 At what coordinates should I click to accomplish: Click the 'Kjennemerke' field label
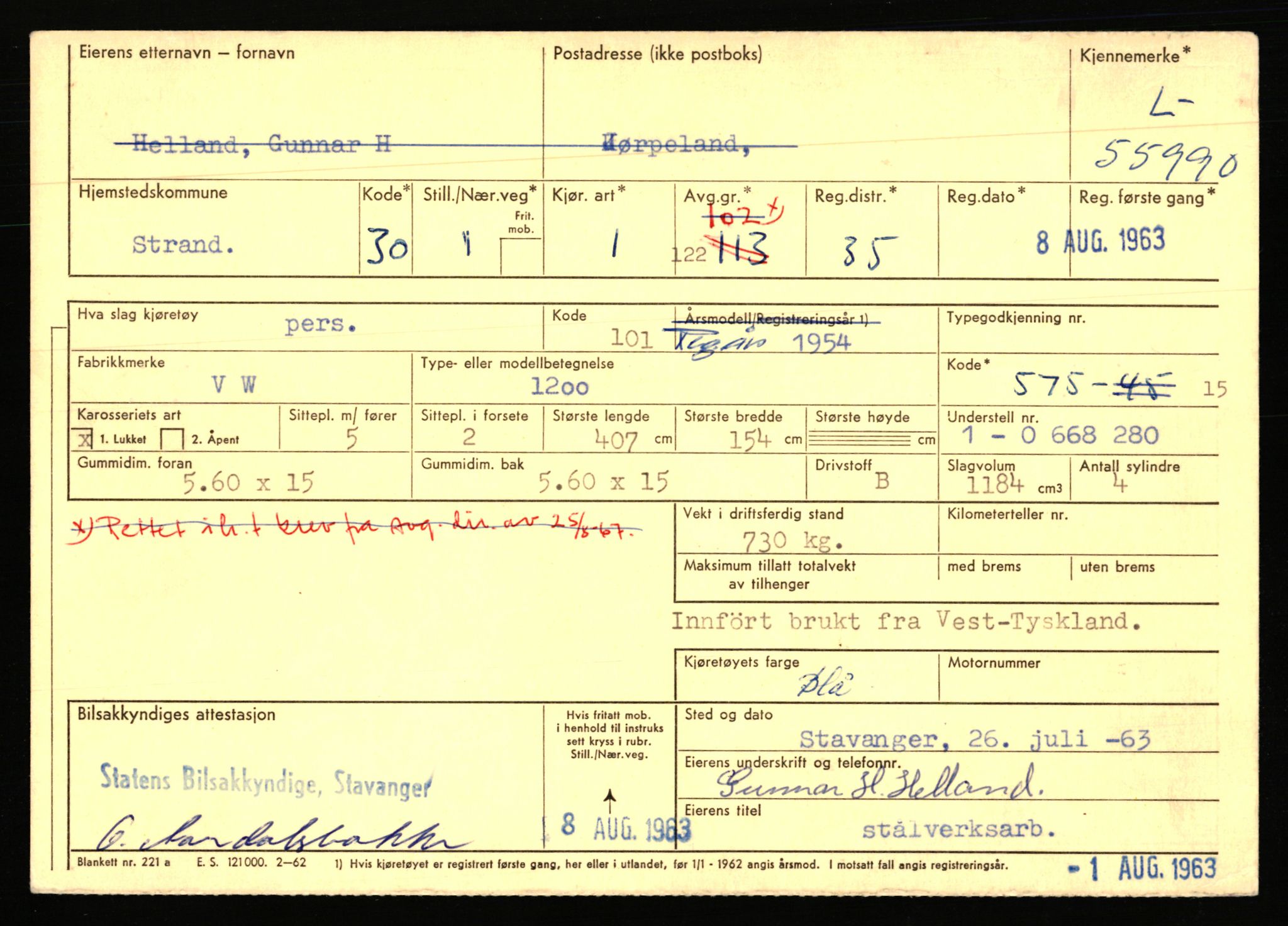(1135, 55)
